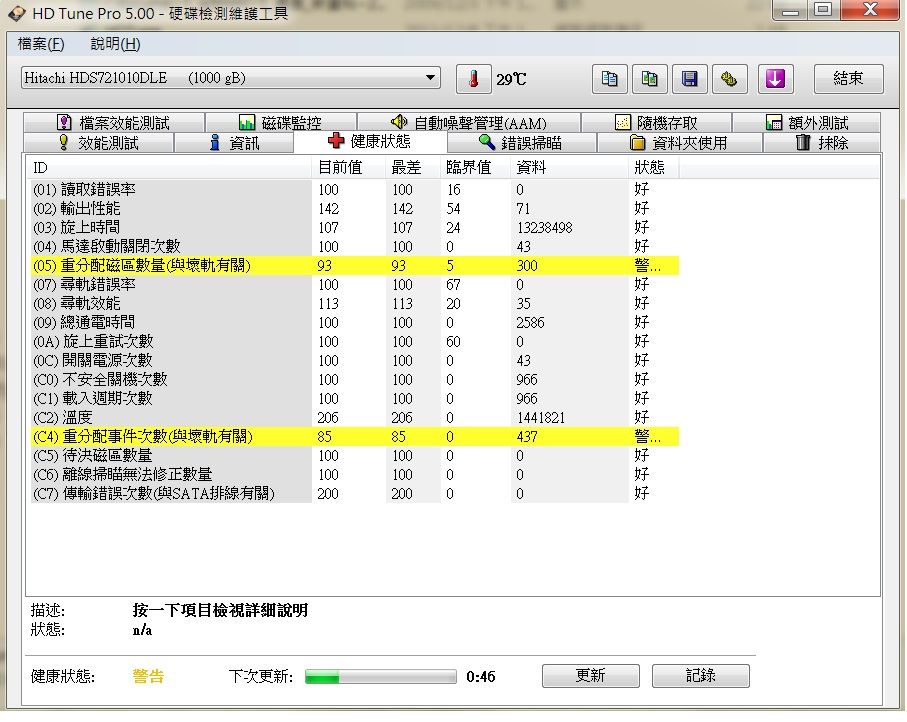The width and height of the screenshot is (907, 722).
Task: Click the yellow 警告 health status text
Action: (148, 676)
